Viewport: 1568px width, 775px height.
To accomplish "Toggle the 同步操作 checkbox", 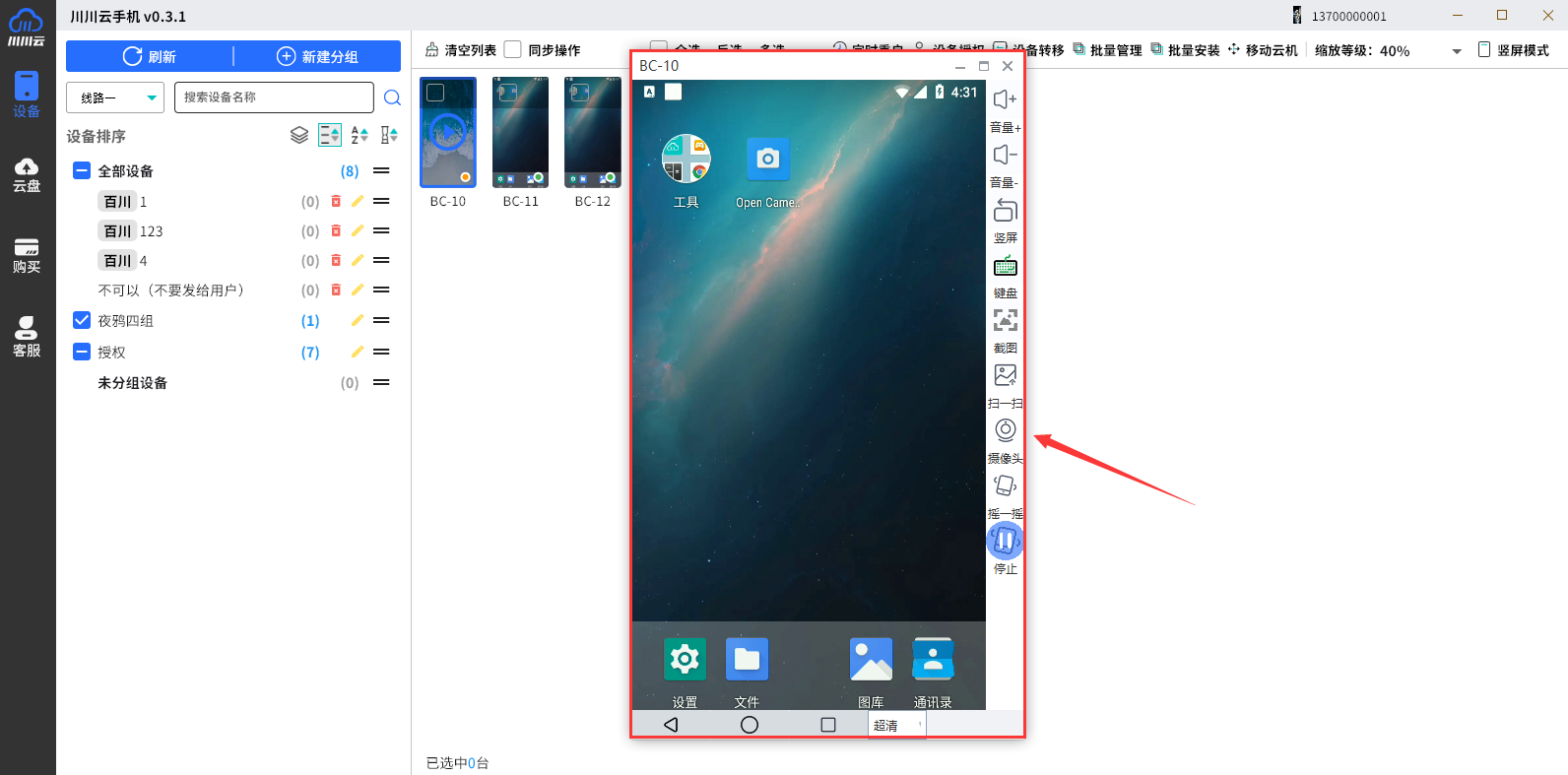I will 513,49.
